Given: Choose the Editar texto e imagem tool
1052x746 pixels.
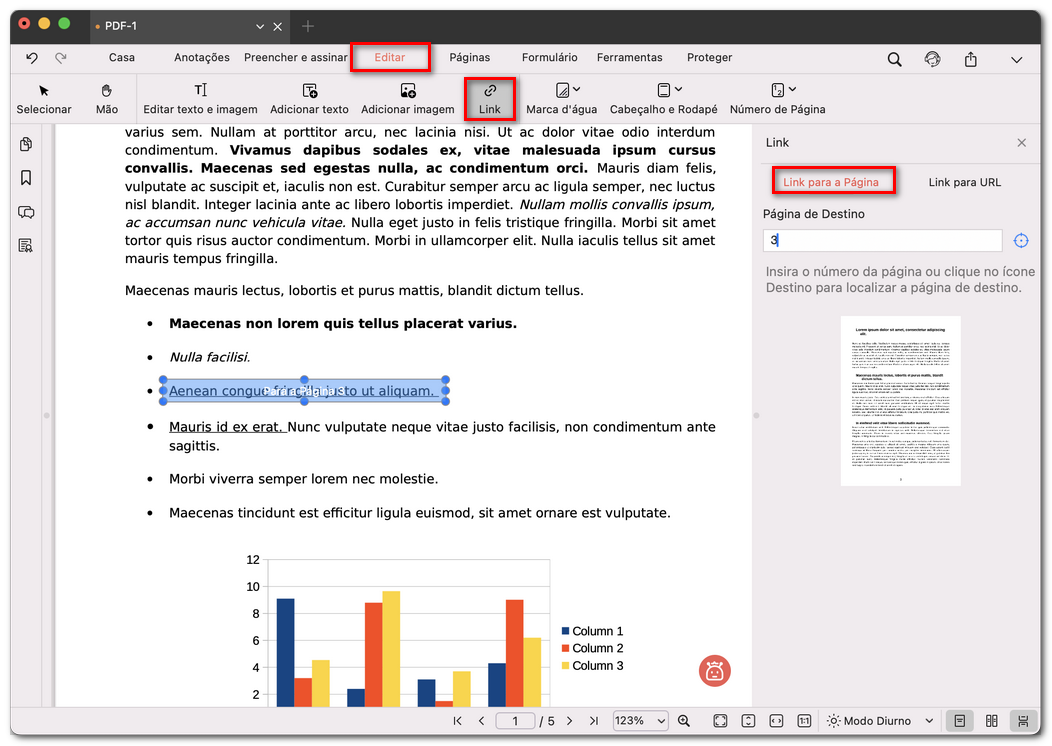Looking at the screenshot, I should click(x=200, y=98).
